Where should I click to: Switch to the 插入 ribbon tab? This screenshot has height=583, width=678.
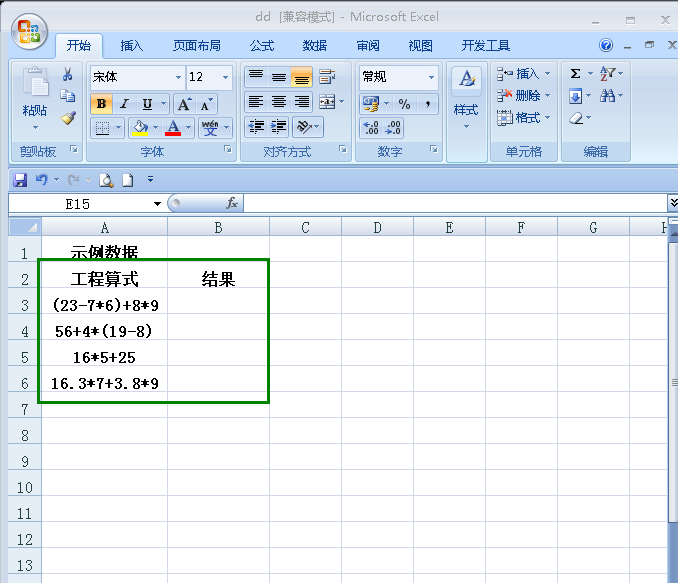[132, 46]
